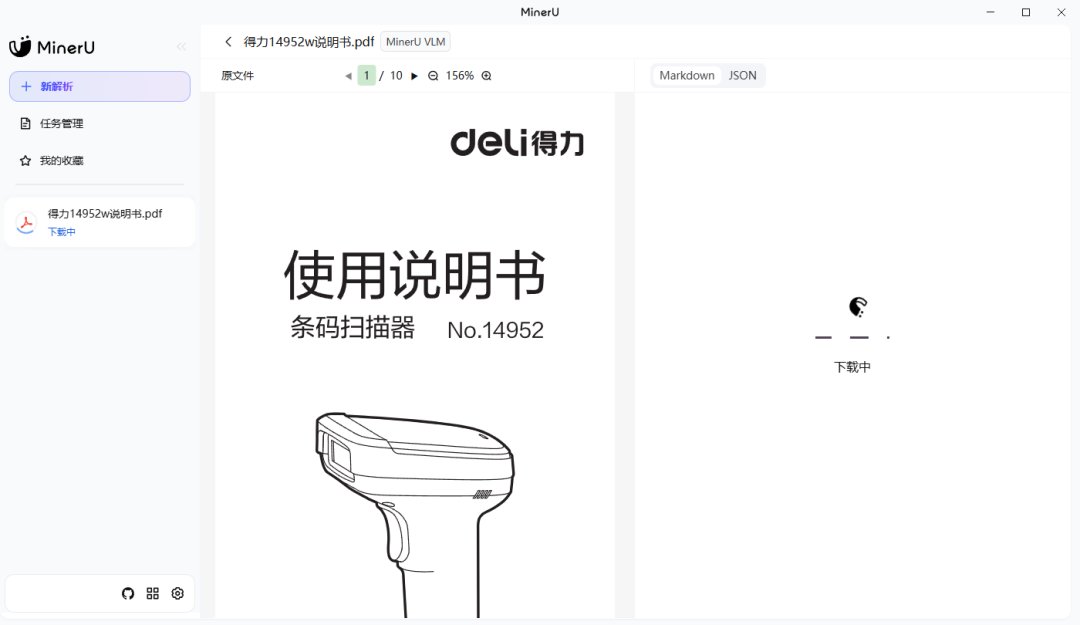The image size is (1080, 625).
Task: Go to previous page arrow
Action: coord(348,76)
